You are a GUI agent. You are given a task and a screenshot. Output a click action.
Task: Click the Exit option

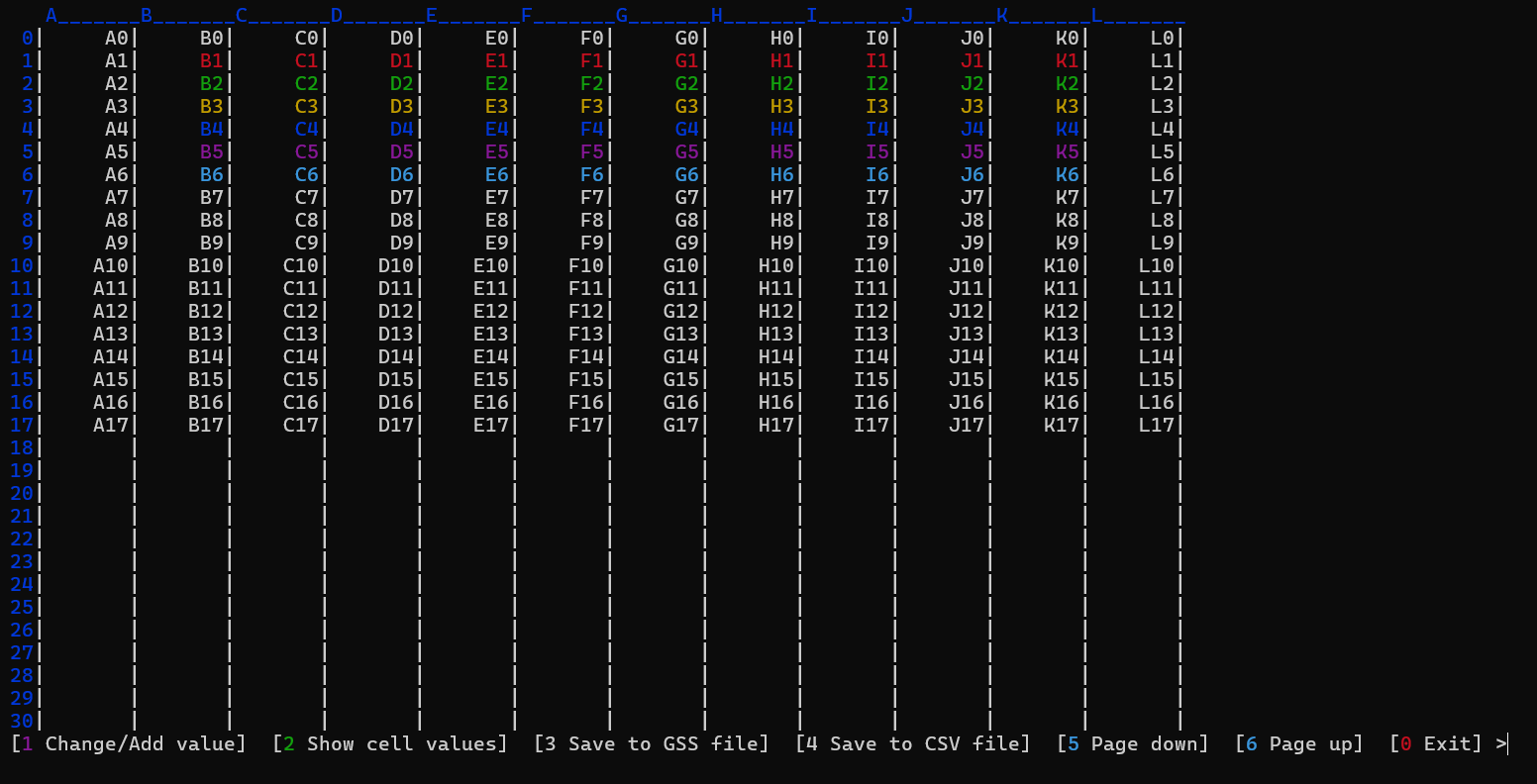point(1436,743)
